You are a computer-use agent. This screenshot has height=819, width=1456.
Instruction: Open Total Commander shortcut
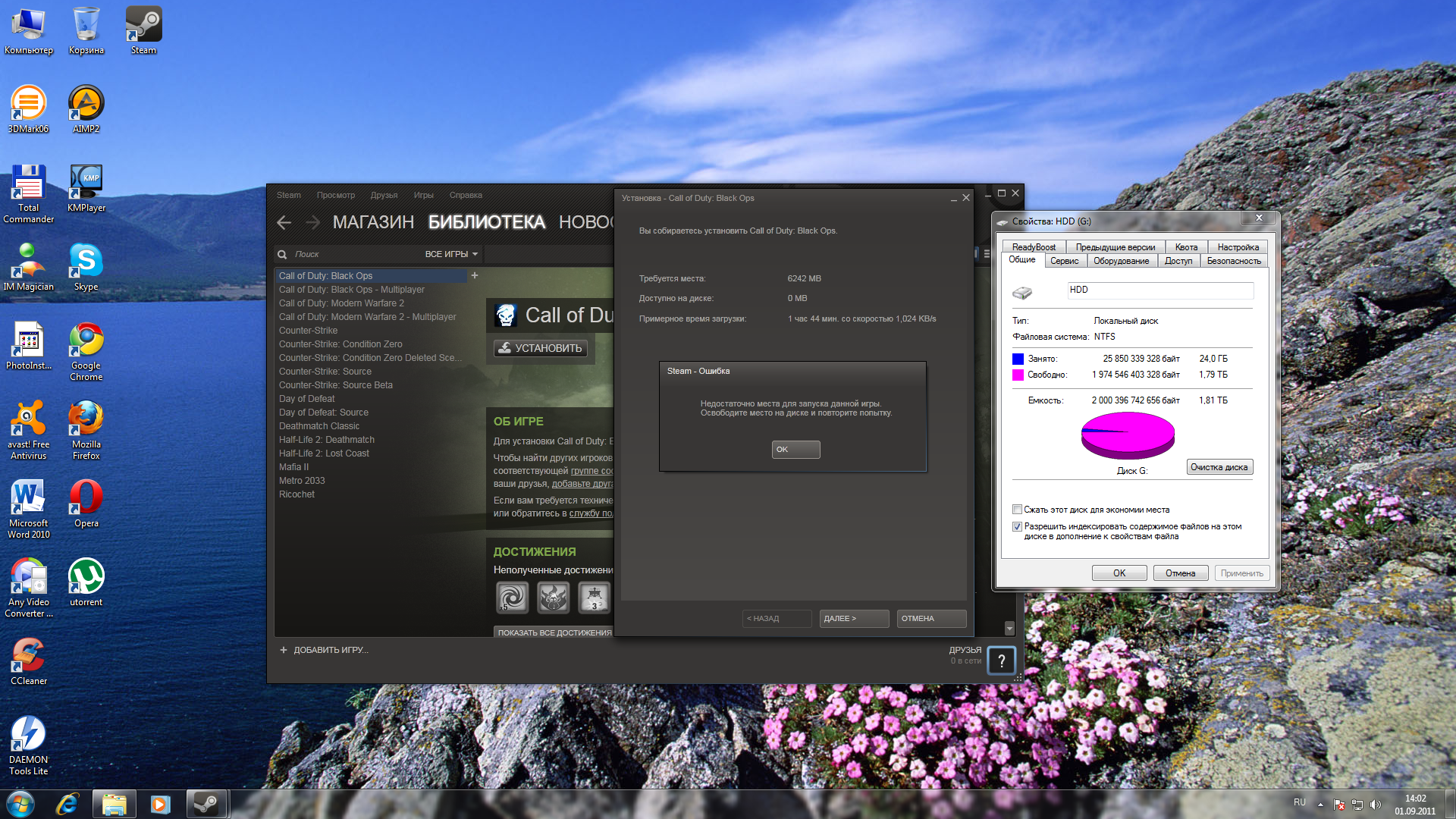click(x=29, y=194)
